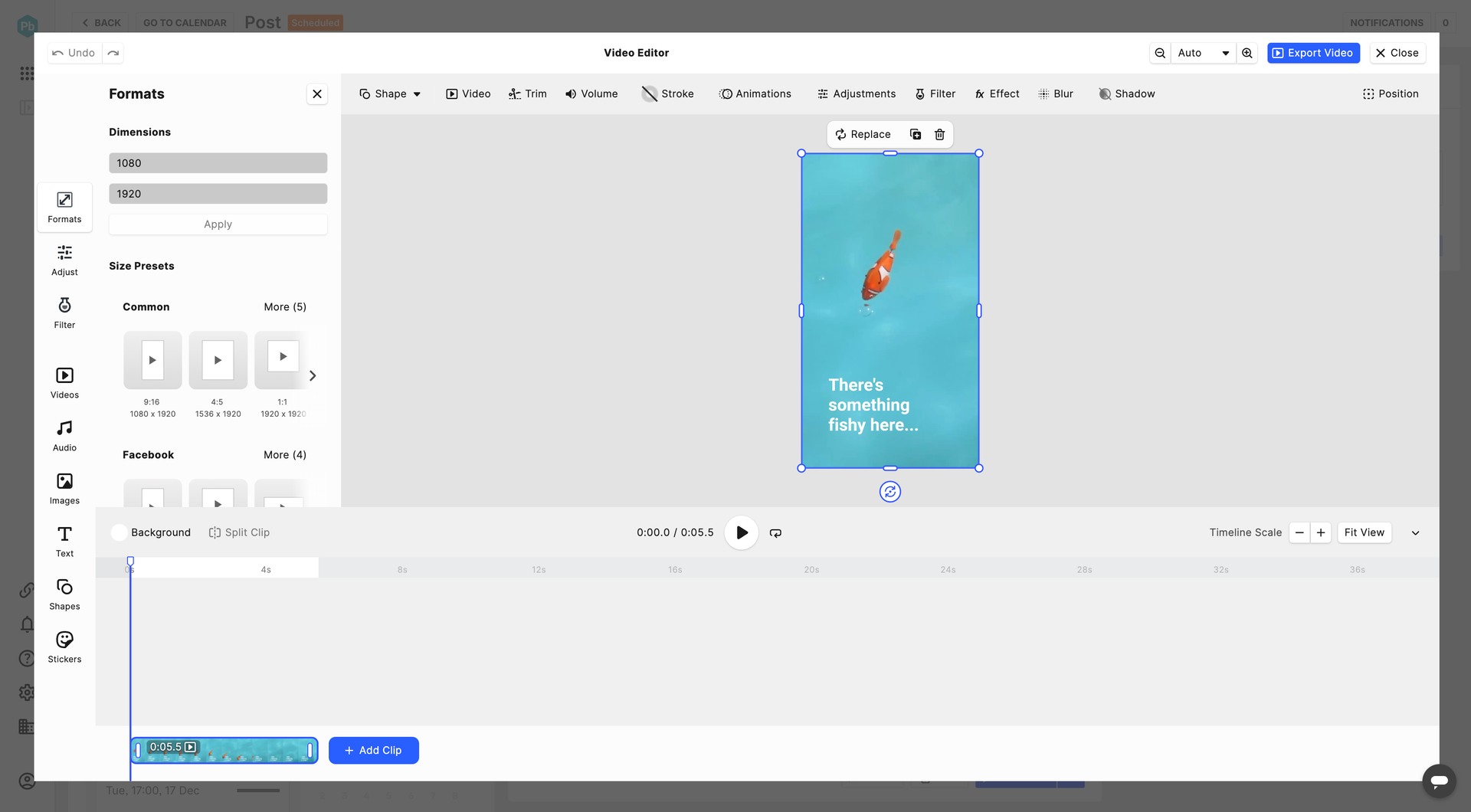This screenshot has height=812, width=1471.
Task: Collapse the timeline with the chevron
Action: (1415, 533)
